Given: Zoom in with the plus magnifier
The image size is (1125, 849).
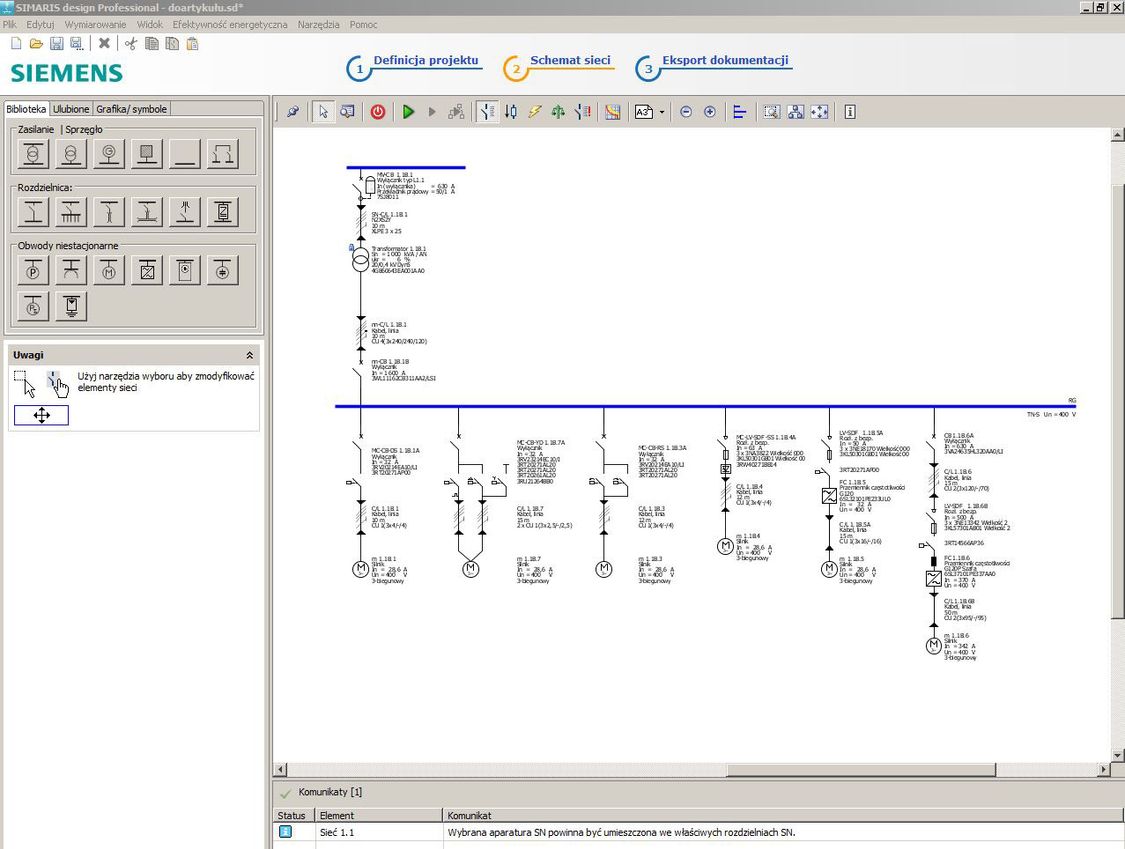Looking at the screenshot, I should [710, 112].
